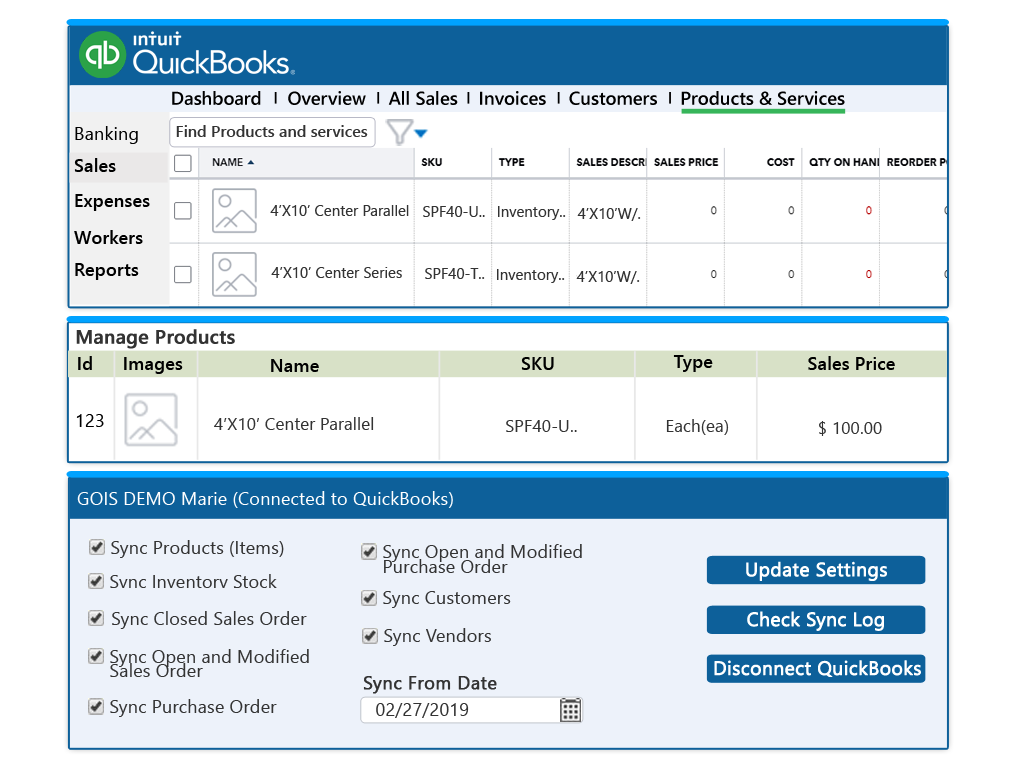1024x768 pixels.
Task: Toggle Sync Products (Items) checkbox
Action: 97,547
